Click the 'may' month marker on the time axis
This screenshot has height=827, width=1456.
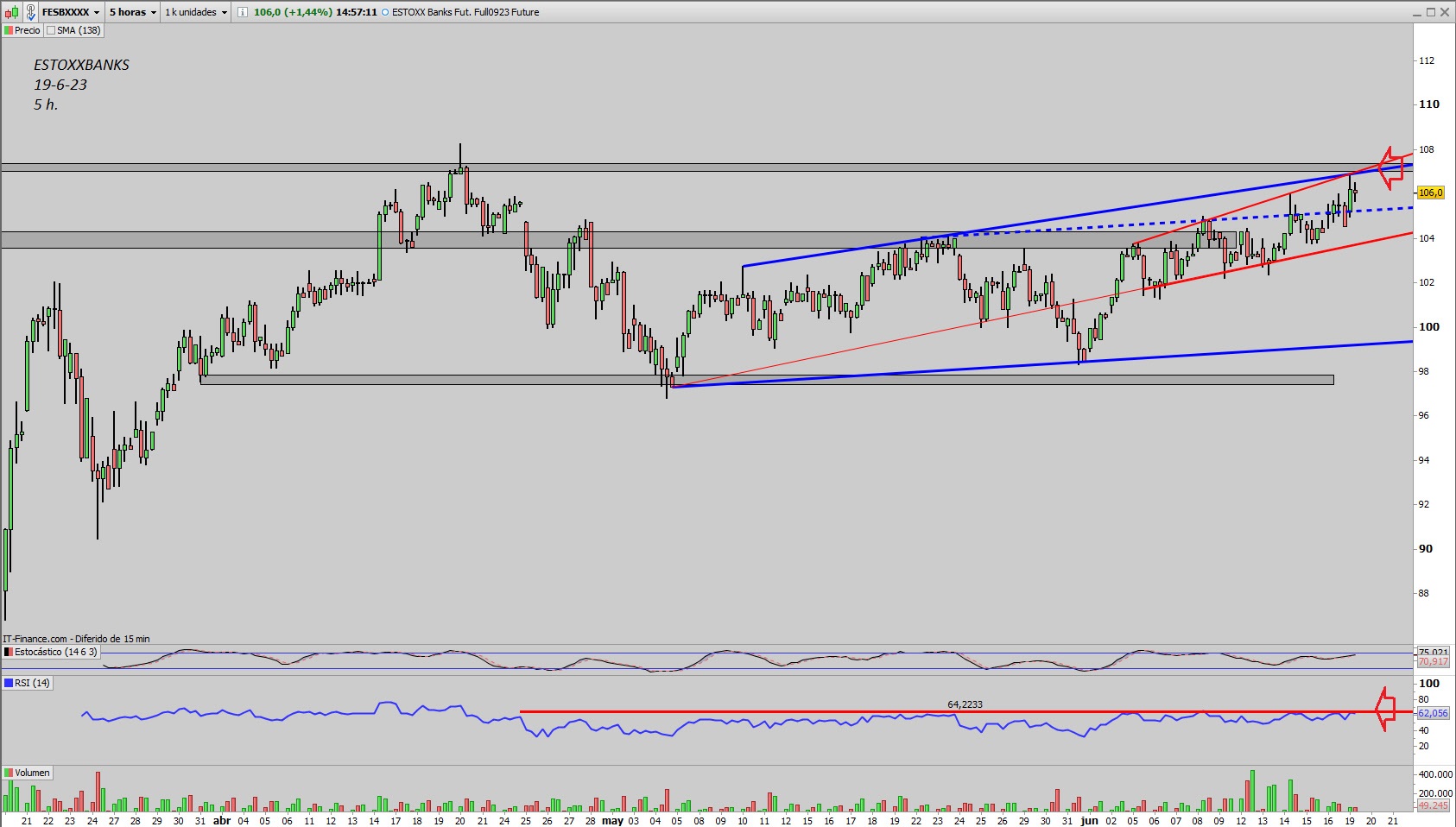point(612,821)
